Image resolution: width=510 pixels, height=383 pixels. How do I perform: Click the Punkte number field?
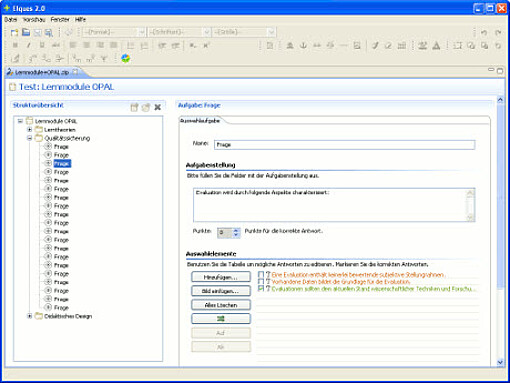pos(225,232)
